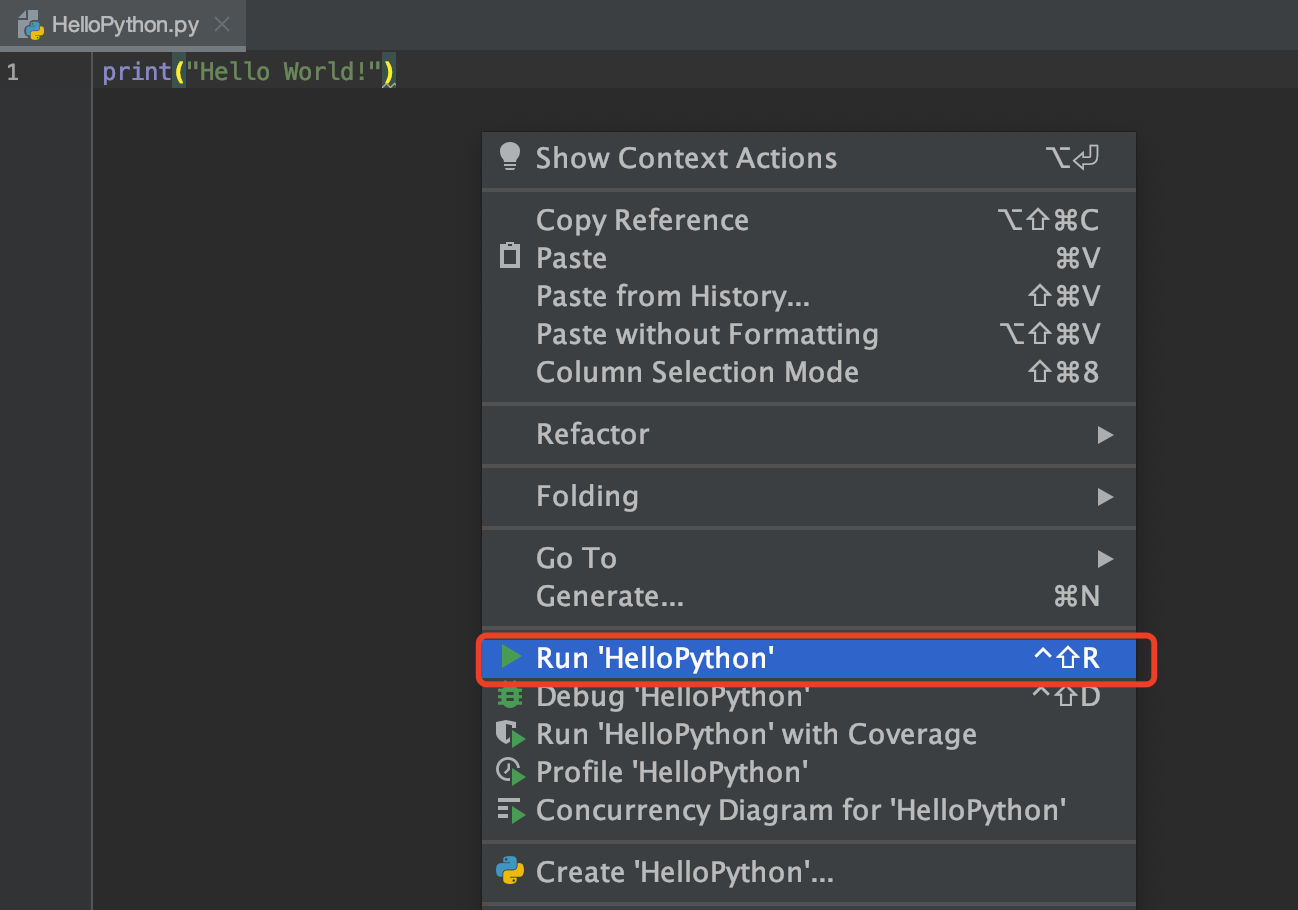The height and width of the screenshot is (910, 1298).
Task: Open Concurrency Diagram for 'HelloPython'
Action: (x=809, y=810)
